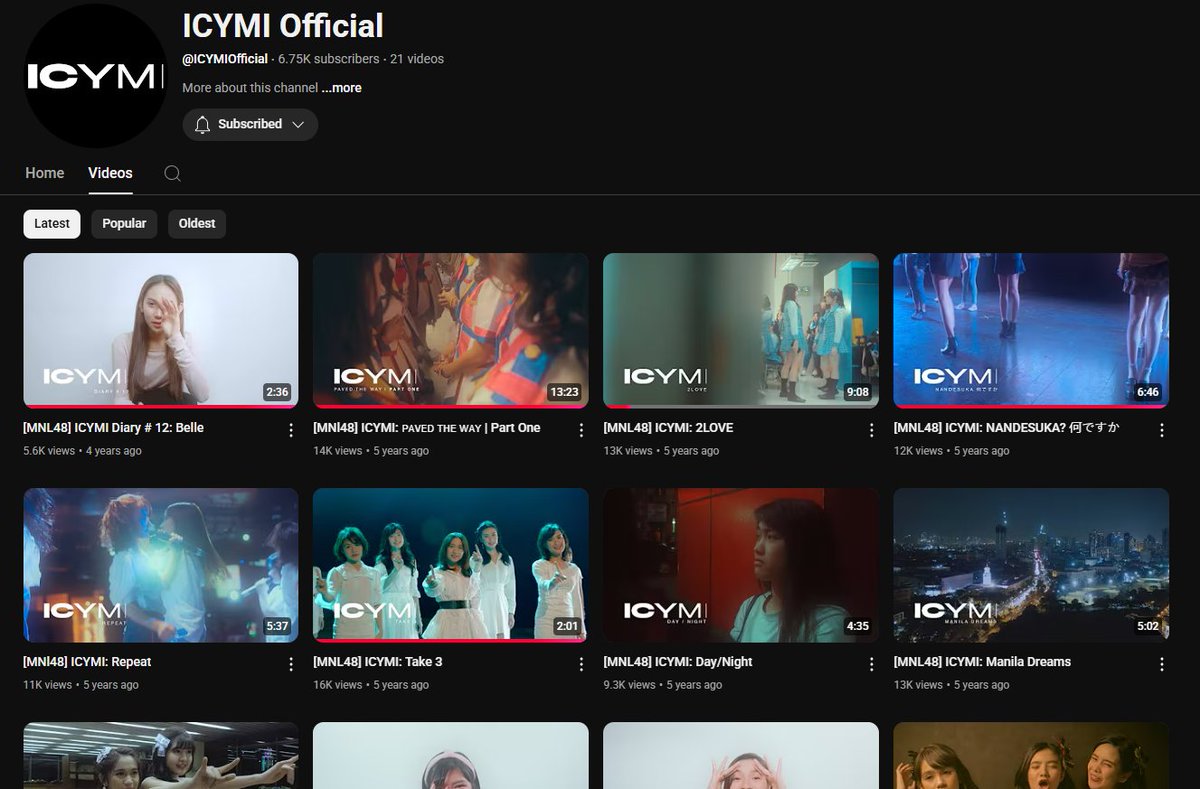Click the bell icon in Subscribed button
The width and height of the screenshot is (1200, 789).
click(202, 124)
